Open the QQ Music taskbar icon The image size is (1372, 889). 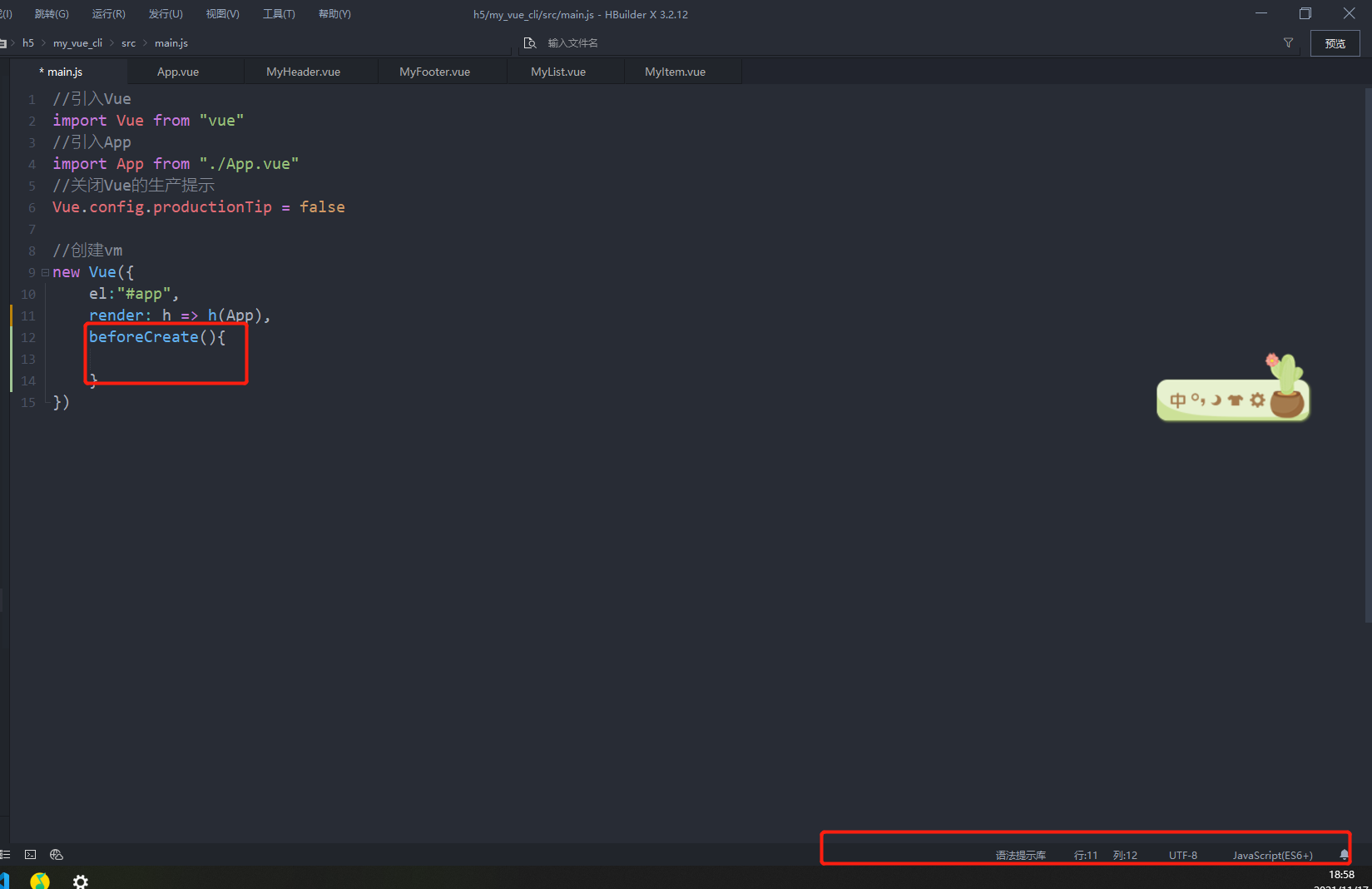click(40, 881)
